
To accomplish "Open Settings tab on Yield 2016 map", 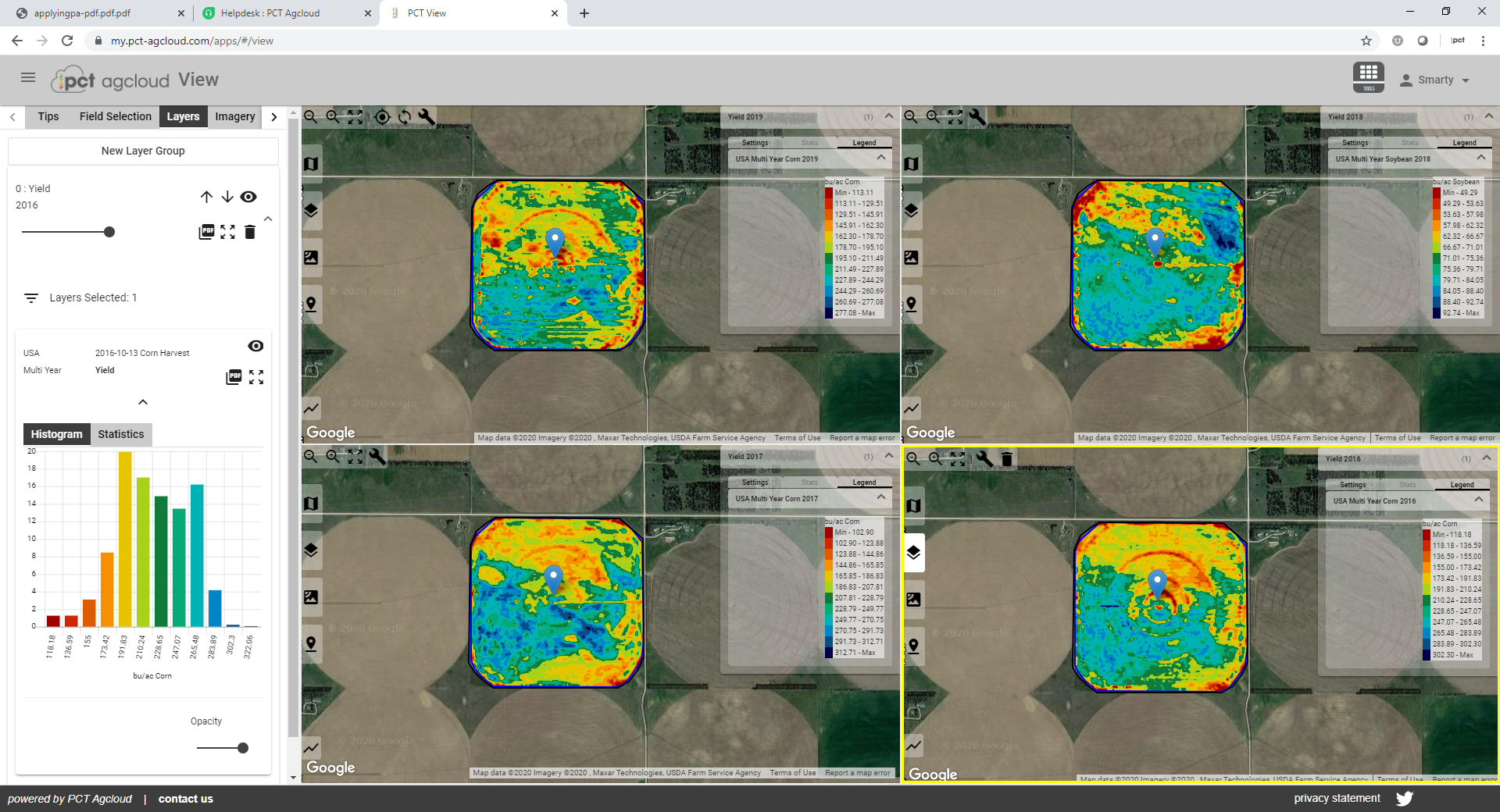I will point(1353,485).
